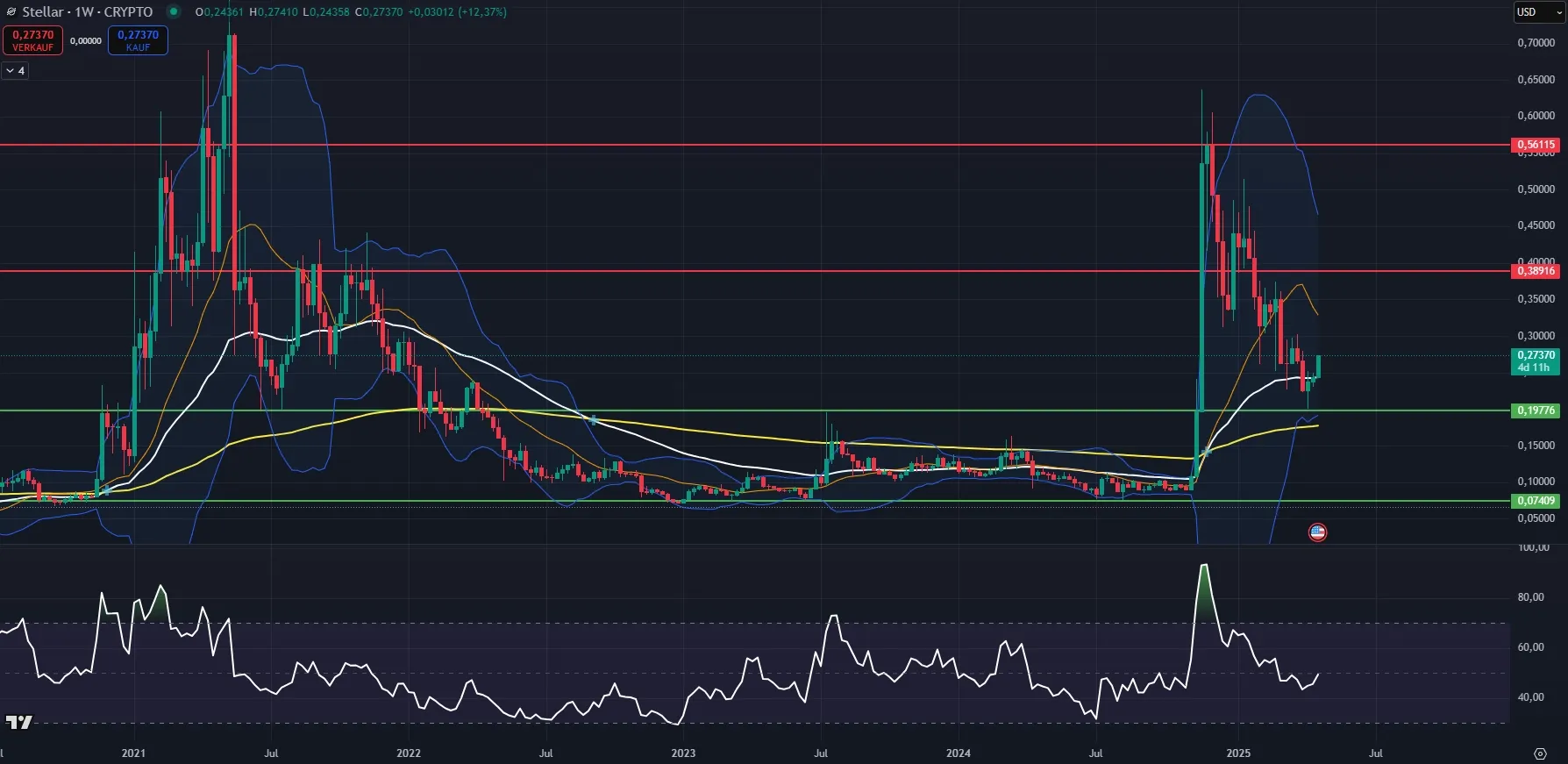Click the 40,00 RSI axis label
Viewport: 1568px width, 764px height.
pos(1530,697)
